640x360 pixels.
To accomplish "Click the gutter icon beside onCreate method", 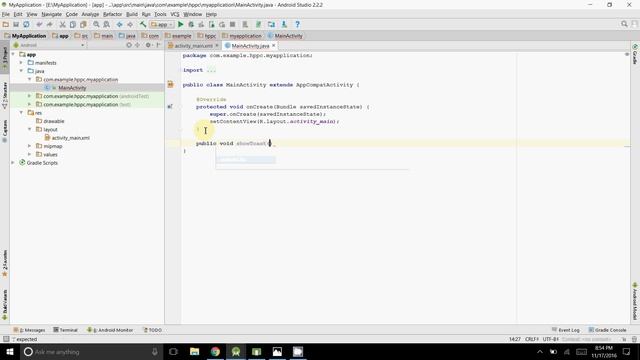I will 170,107.
